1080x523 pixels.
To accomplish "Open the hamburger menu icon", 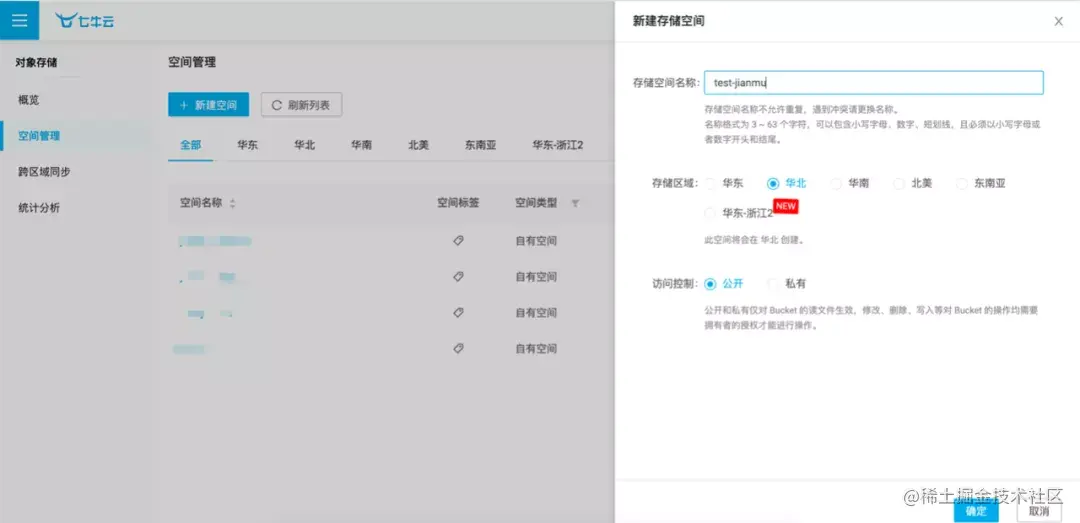I will (x=19, y=20).
